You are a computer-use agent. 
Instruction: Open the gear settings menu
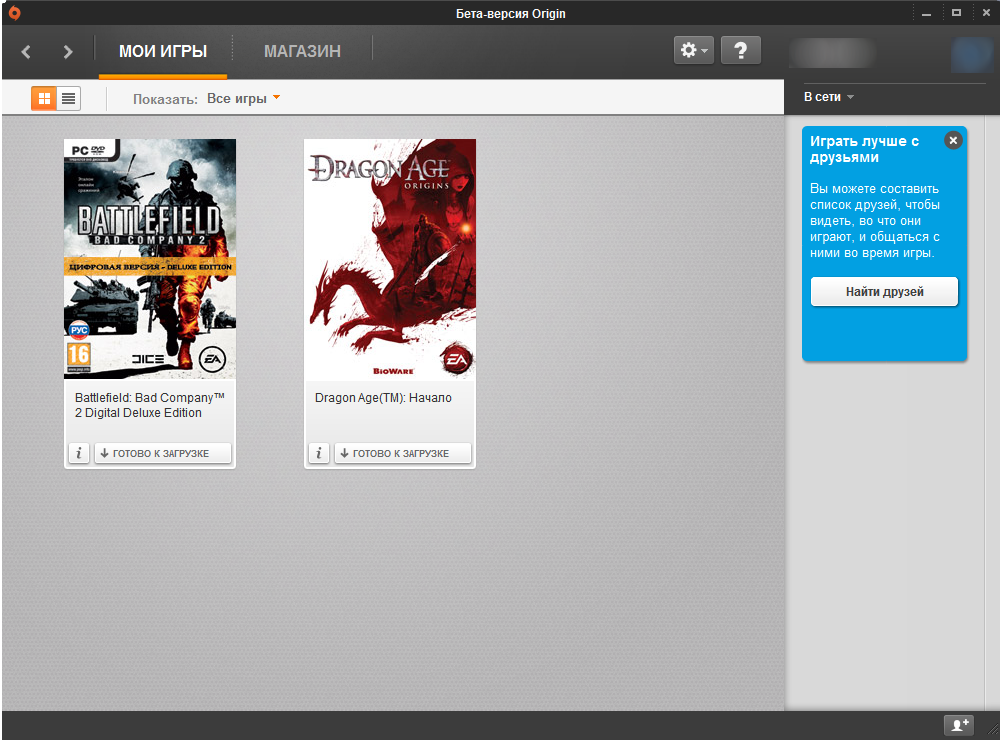coord(693,51)
